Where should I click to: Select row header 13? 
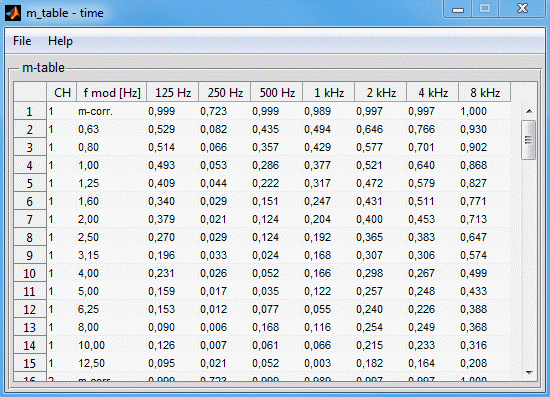pos(30,327)
